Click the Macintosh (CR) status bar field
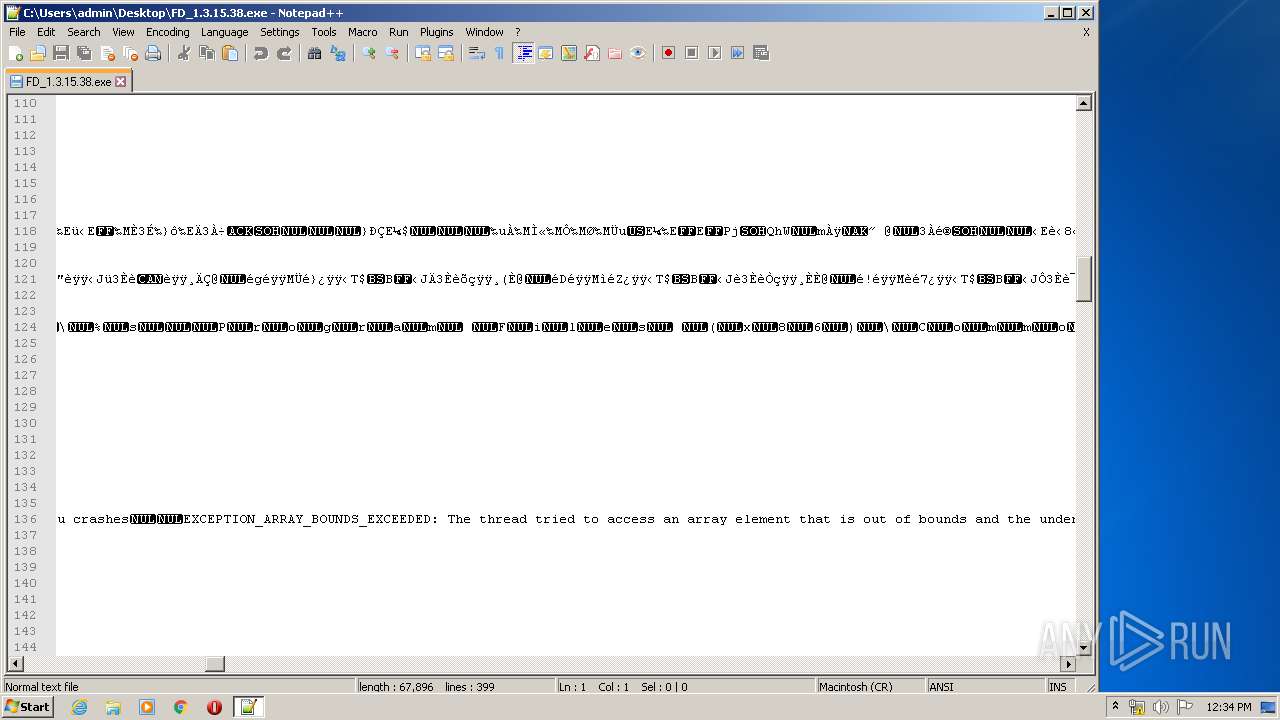1280x720 pixels. (870, 687)
